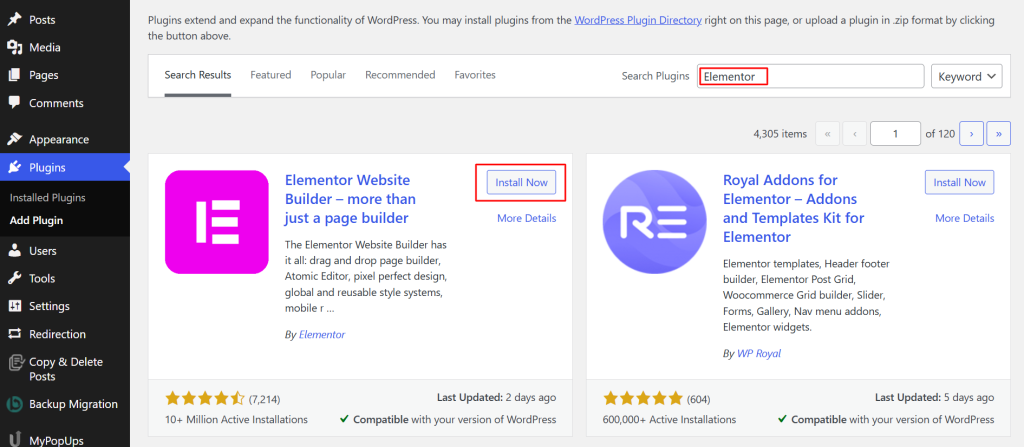Open the Elementor Website Builder title link

coord(350,199)
